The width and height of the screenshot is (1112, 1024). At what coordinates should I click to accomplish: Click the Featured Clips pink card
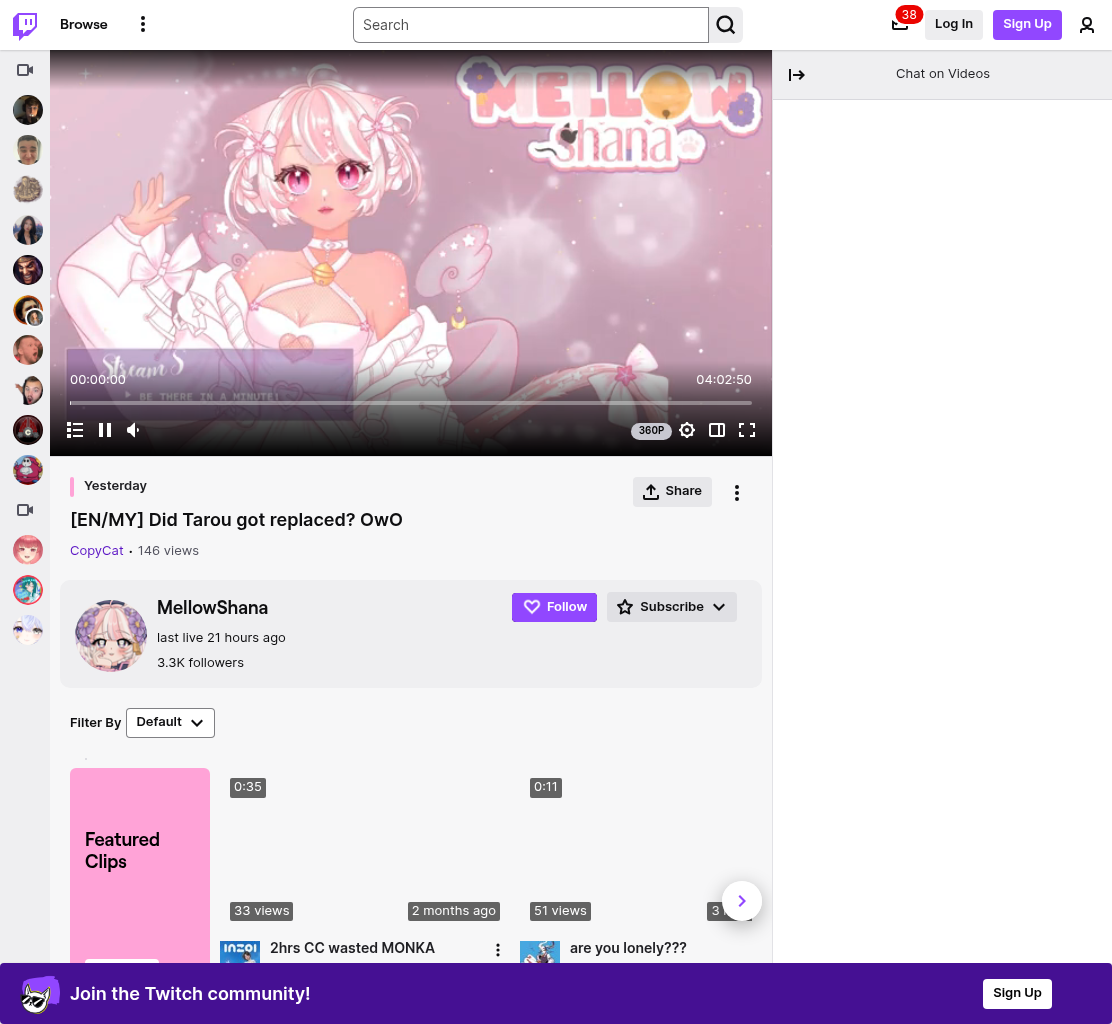point(140,865)
